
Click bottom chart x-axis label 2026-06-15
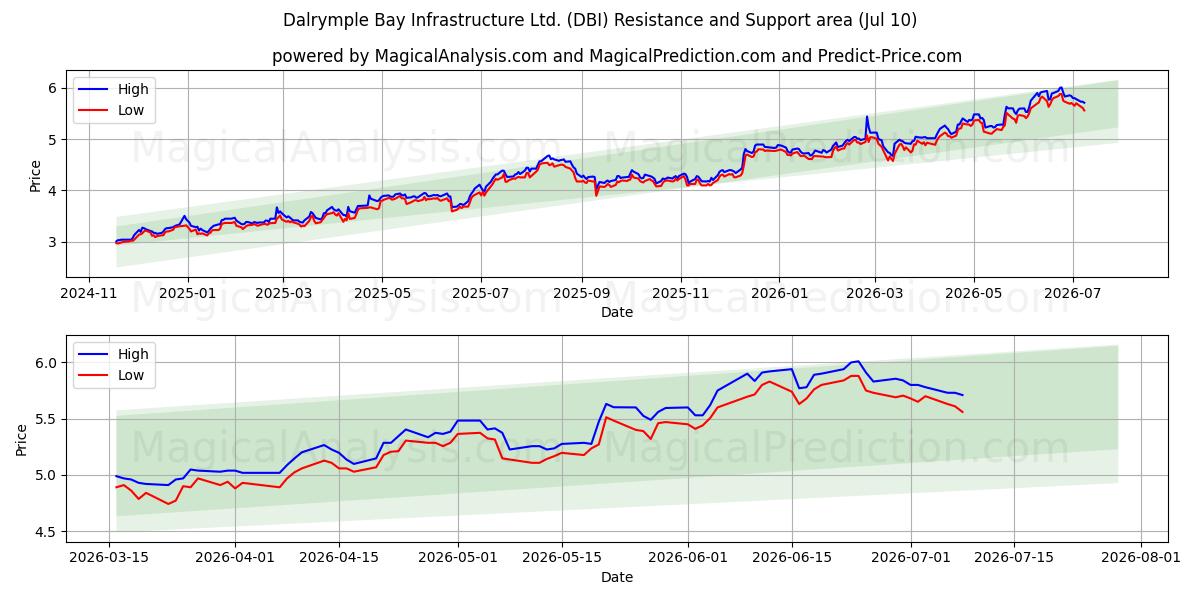(x=793, y=558)
